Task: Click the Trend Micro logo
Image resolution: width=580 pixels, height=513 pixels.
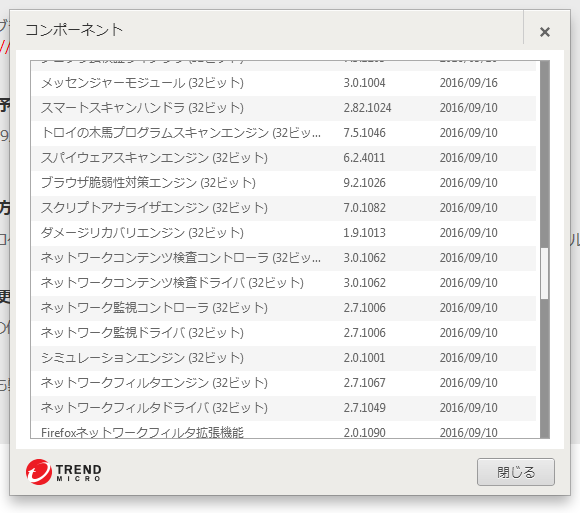Action: [64, 472]
